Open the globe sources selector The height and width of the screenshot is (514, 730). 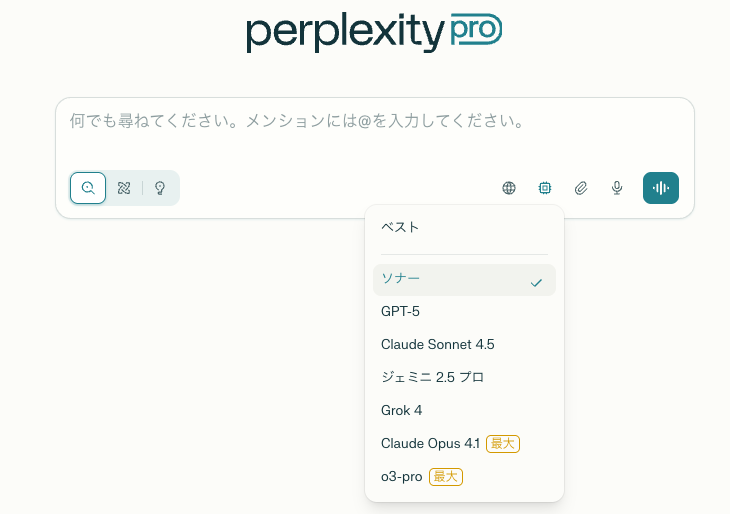(509, 188)
